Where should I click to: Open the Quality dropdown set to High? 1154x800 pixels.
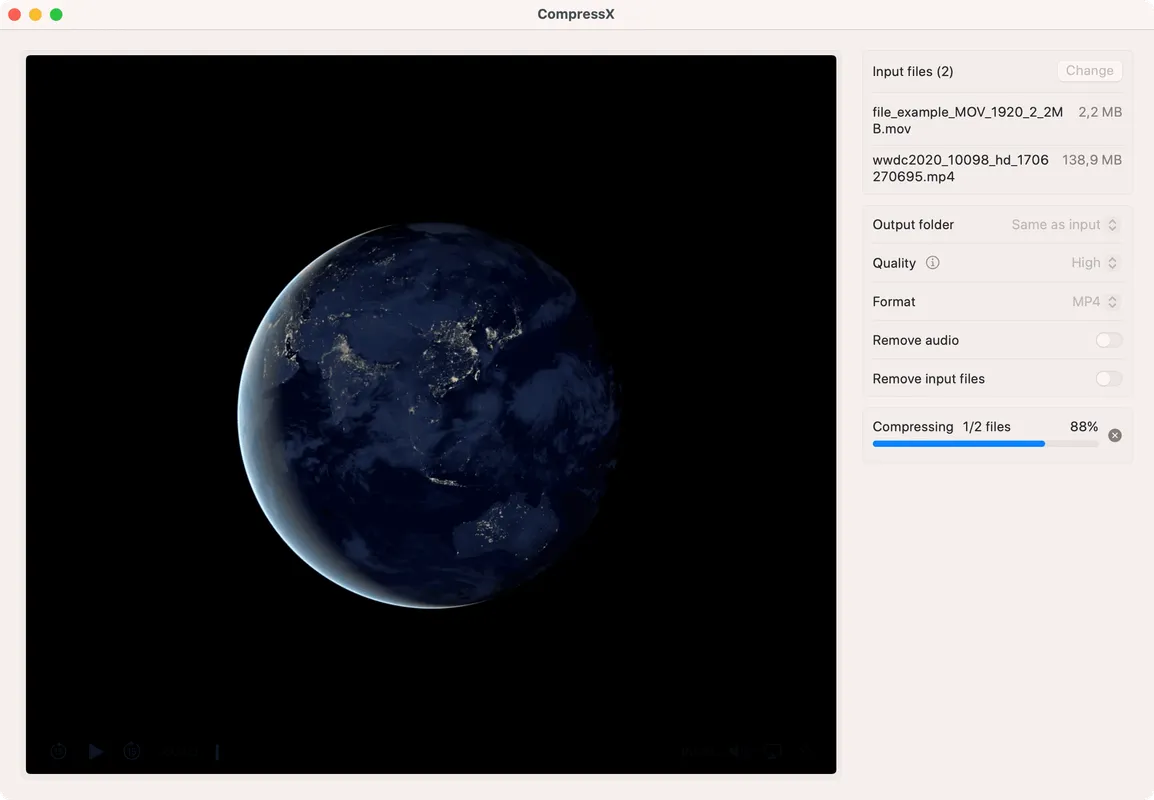coord(1093,263)
